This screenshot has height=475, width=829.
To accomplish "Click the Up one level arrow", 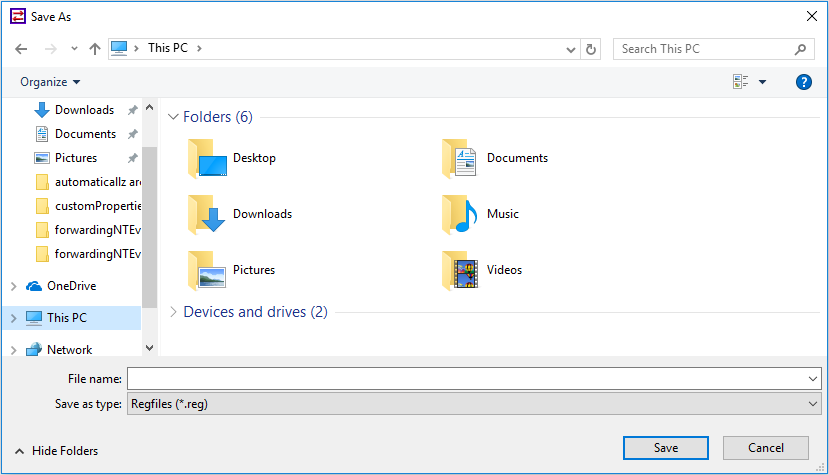I will pos(95,49).
